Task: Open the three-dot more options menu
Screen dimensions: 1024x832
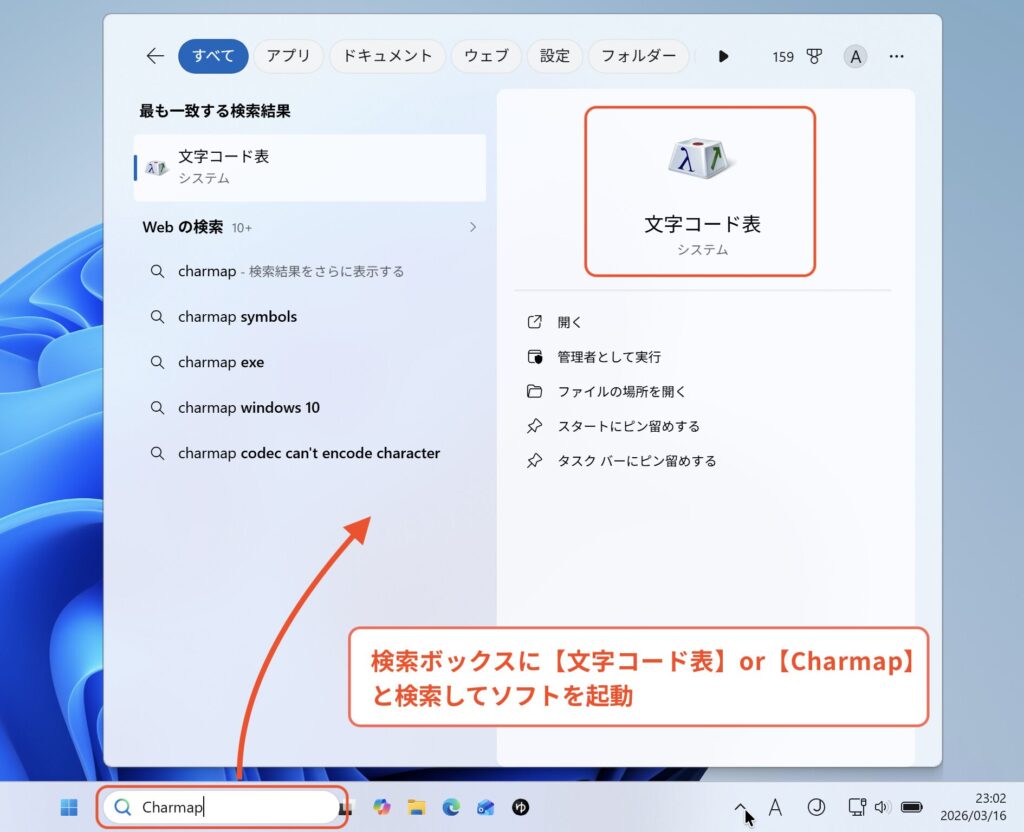Action: pos(896,57)
